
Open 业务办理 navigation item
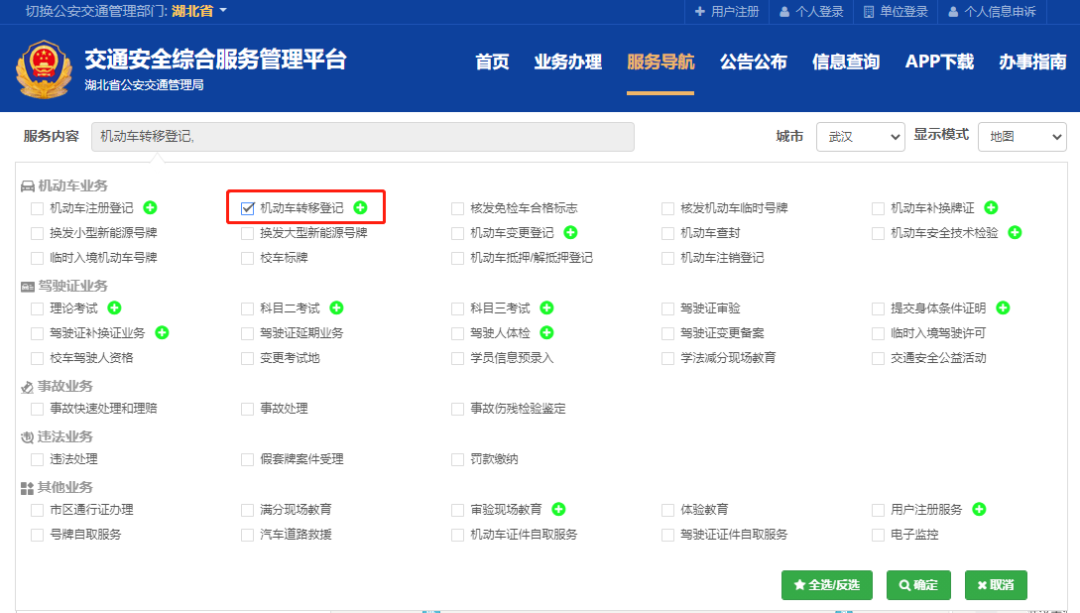(568, 62)
